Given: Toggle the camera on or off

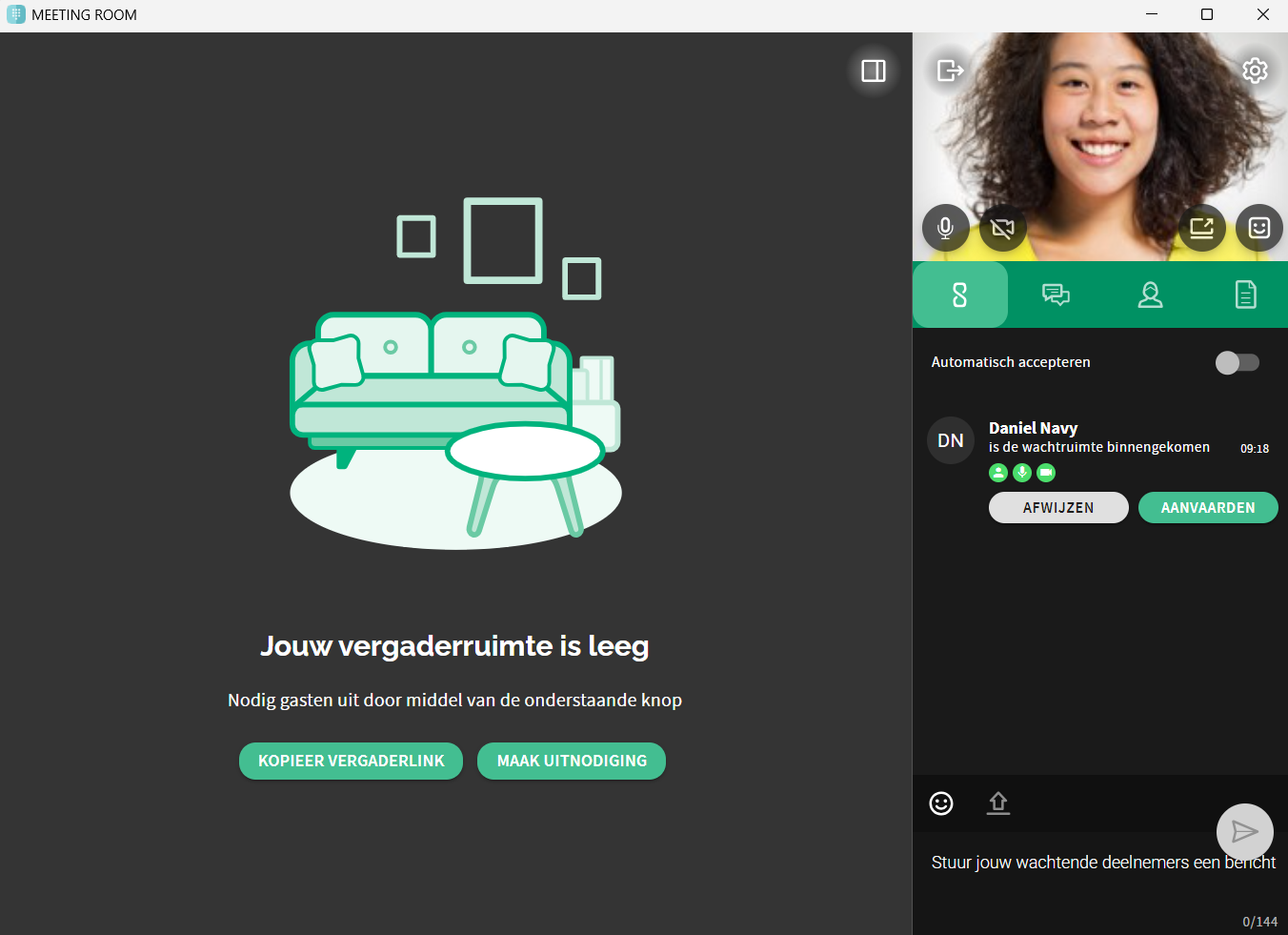Looking at the screenshot, I should (x=1002, y=229).
